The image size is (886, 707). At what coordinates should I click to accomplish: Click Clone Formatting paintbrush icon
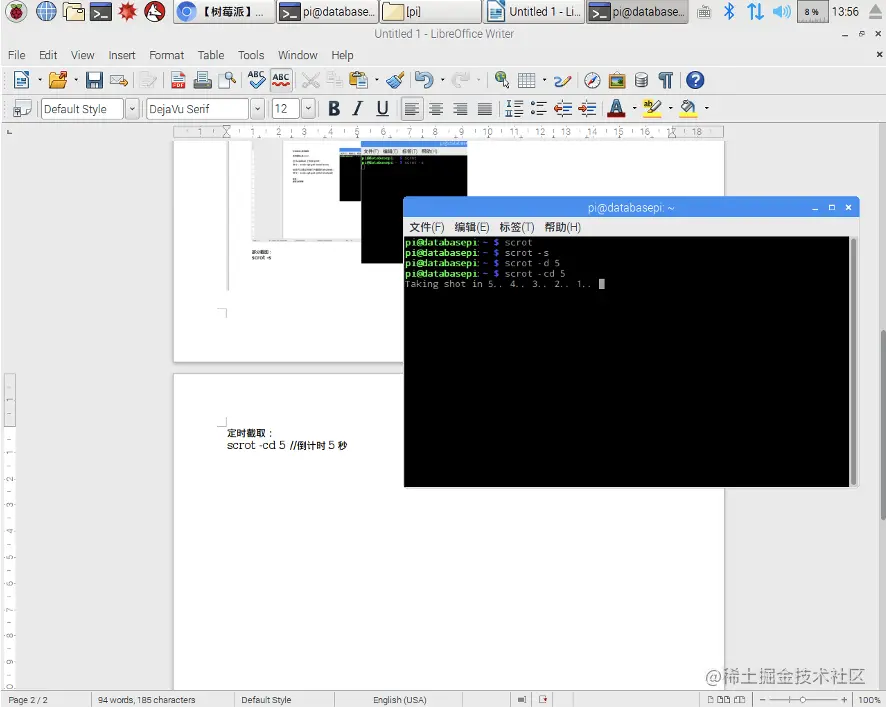tap(395, 80)
